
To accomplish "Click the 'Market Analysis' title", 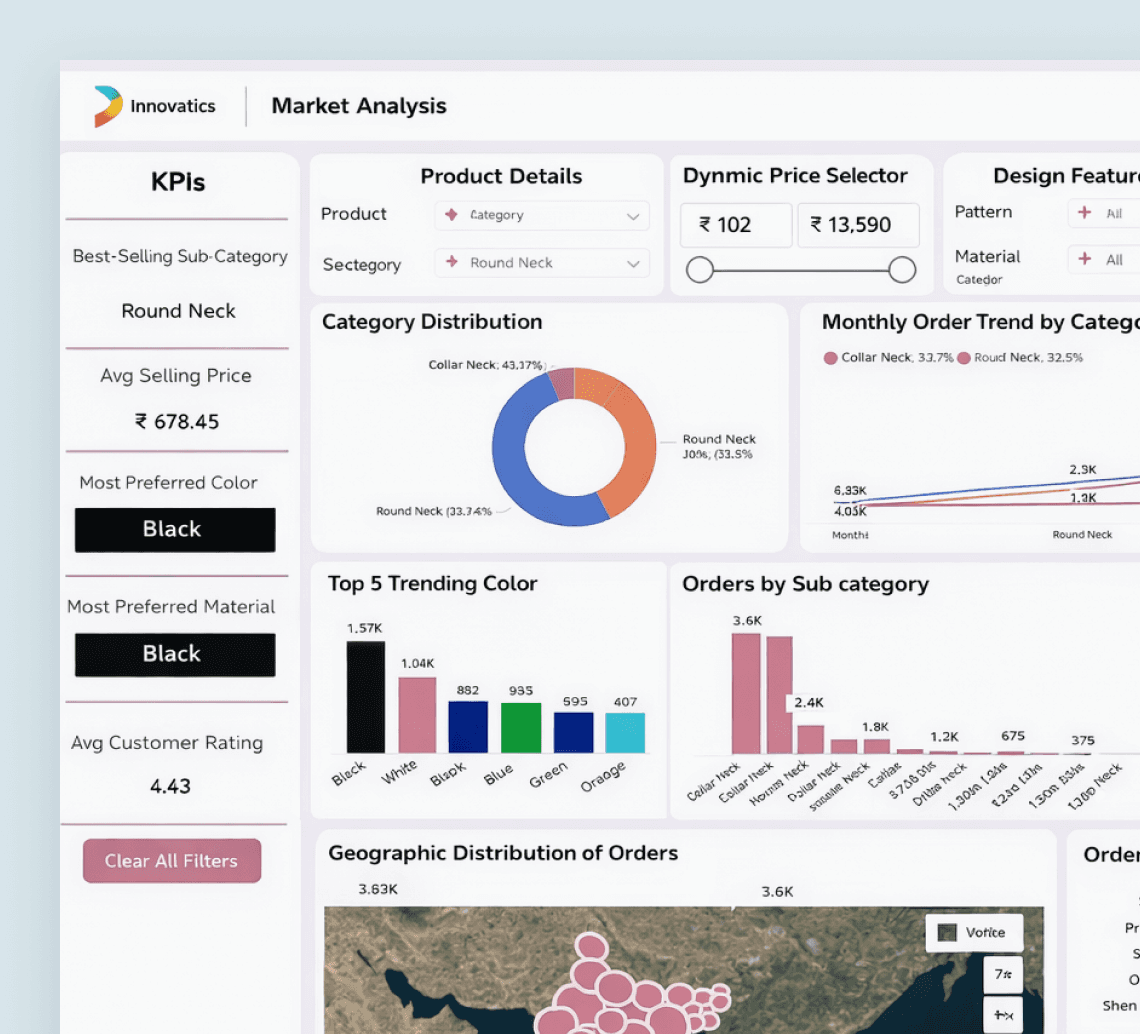I will pyautogui.click(x=359, y=106).
